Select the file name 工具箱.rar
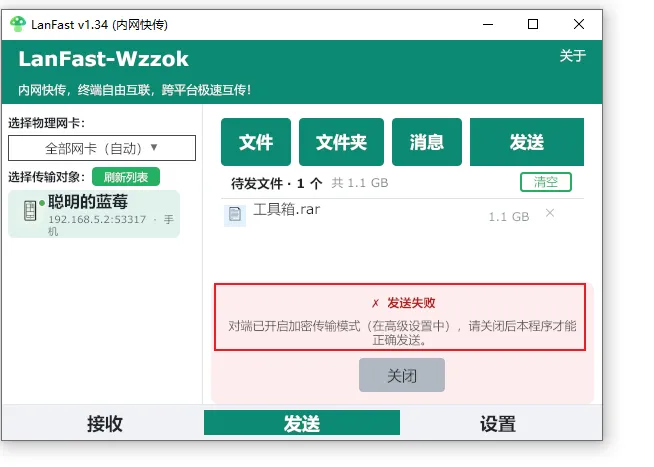This screenshot has width=654, height=467. tap(287, 209)
